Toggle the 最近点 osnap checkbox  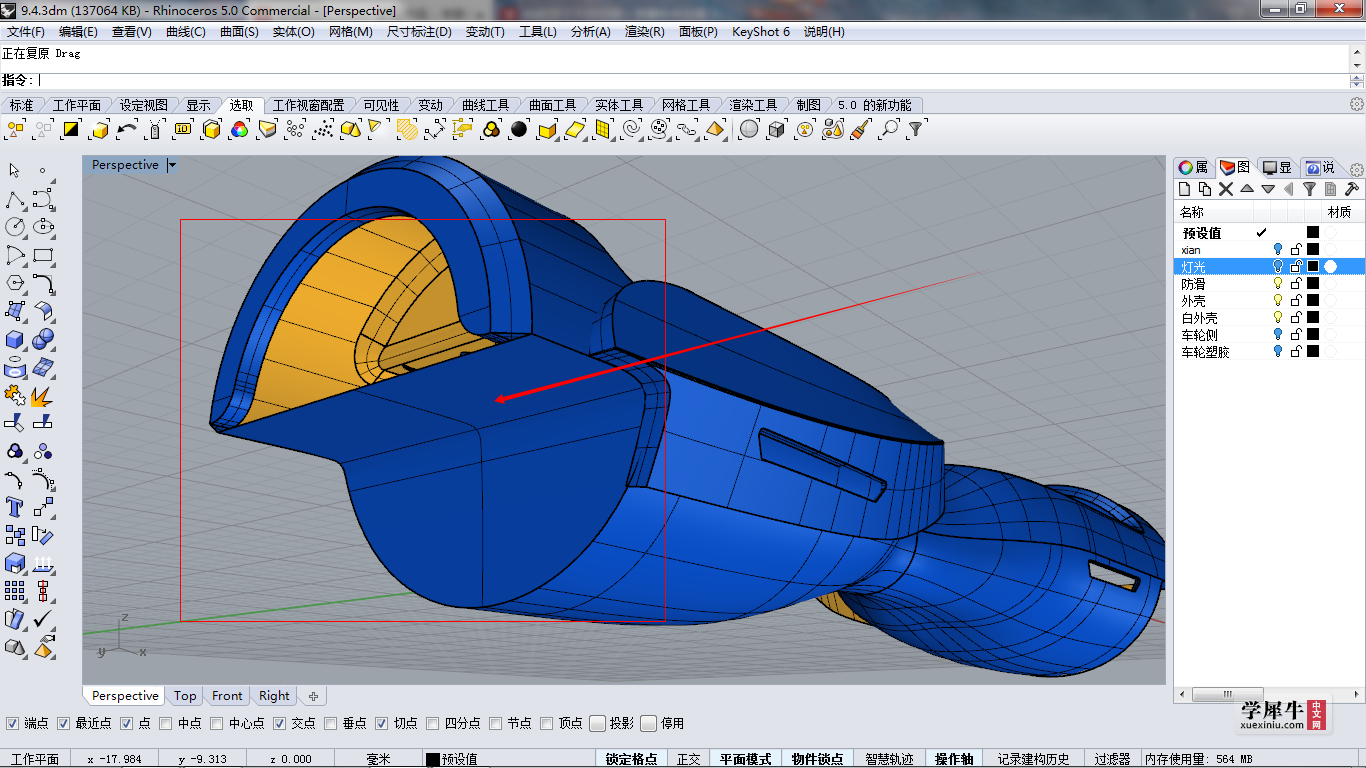point(64,723)
